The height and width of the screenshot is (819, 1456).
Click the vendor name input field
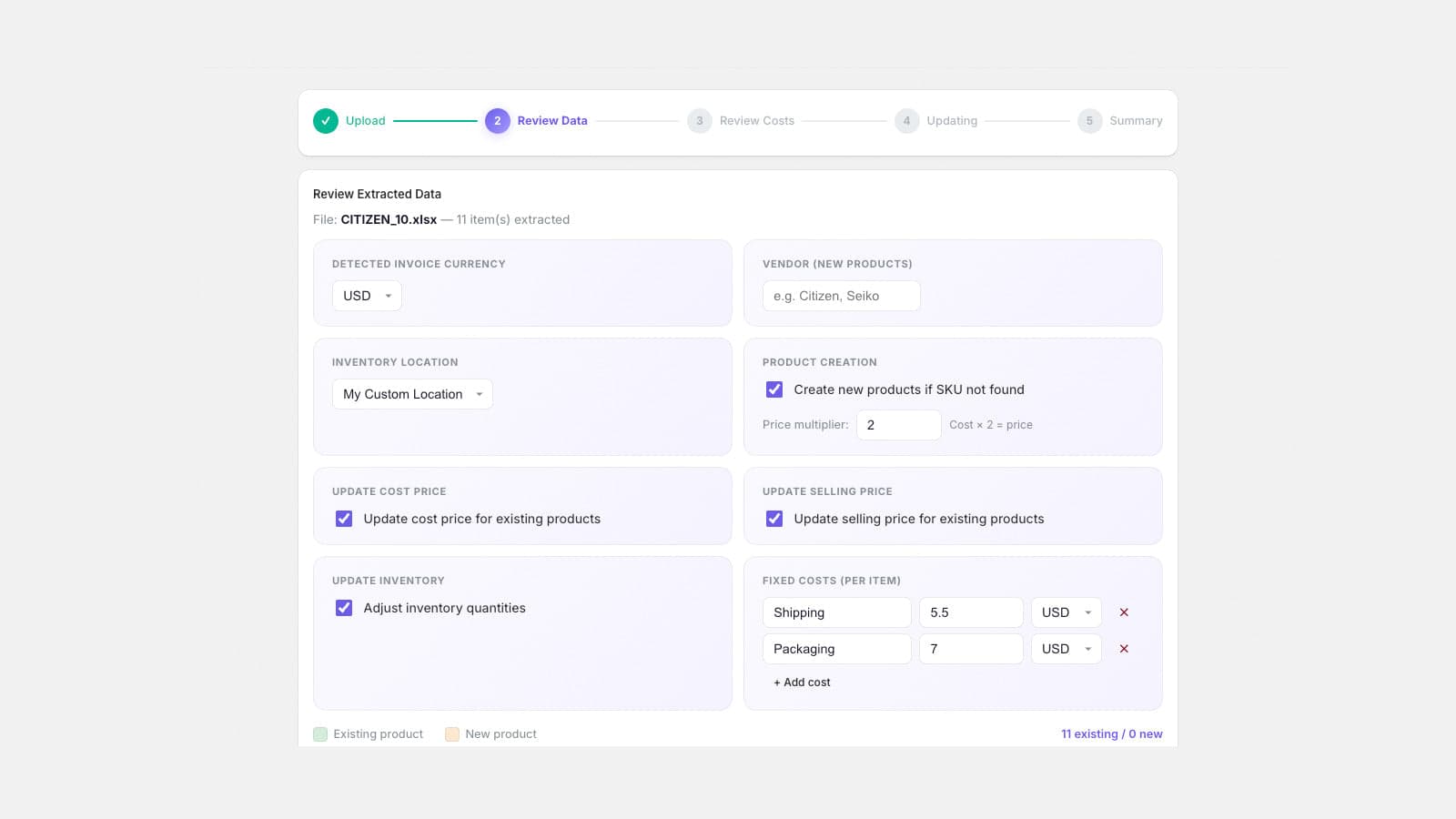tap(841, 296)
